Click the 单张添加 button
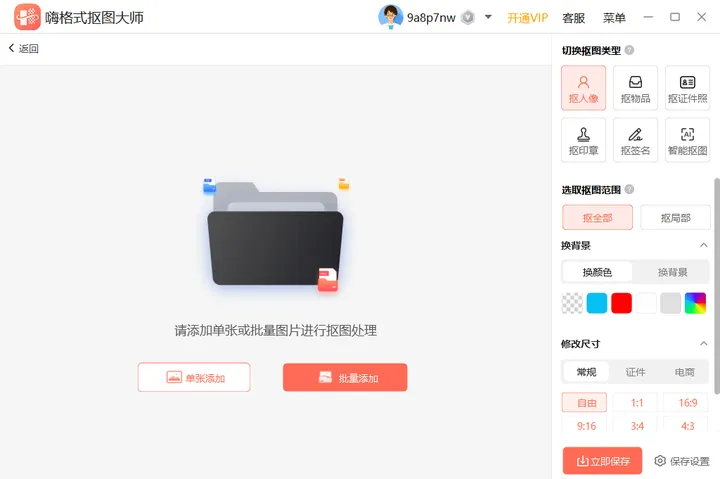Screen dimensions: 720x479 194,378
